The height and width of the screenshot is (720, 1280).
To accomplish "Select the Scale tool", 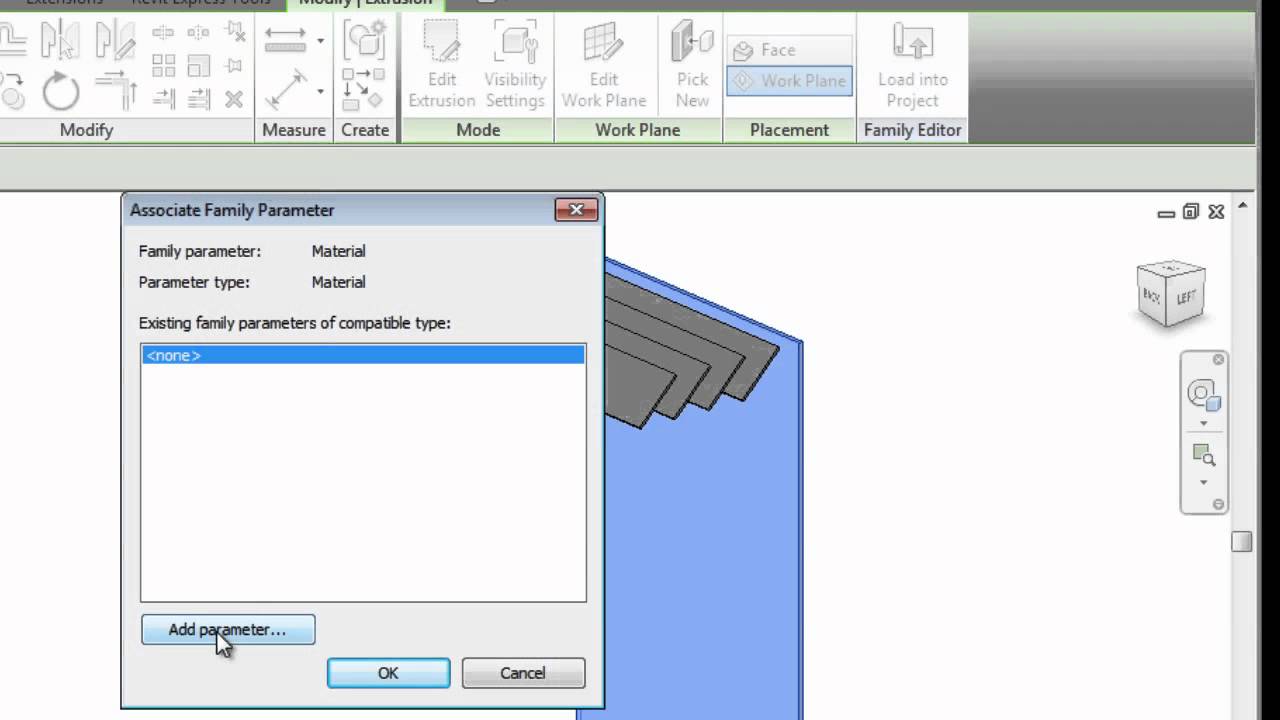I will pos(198,66).
